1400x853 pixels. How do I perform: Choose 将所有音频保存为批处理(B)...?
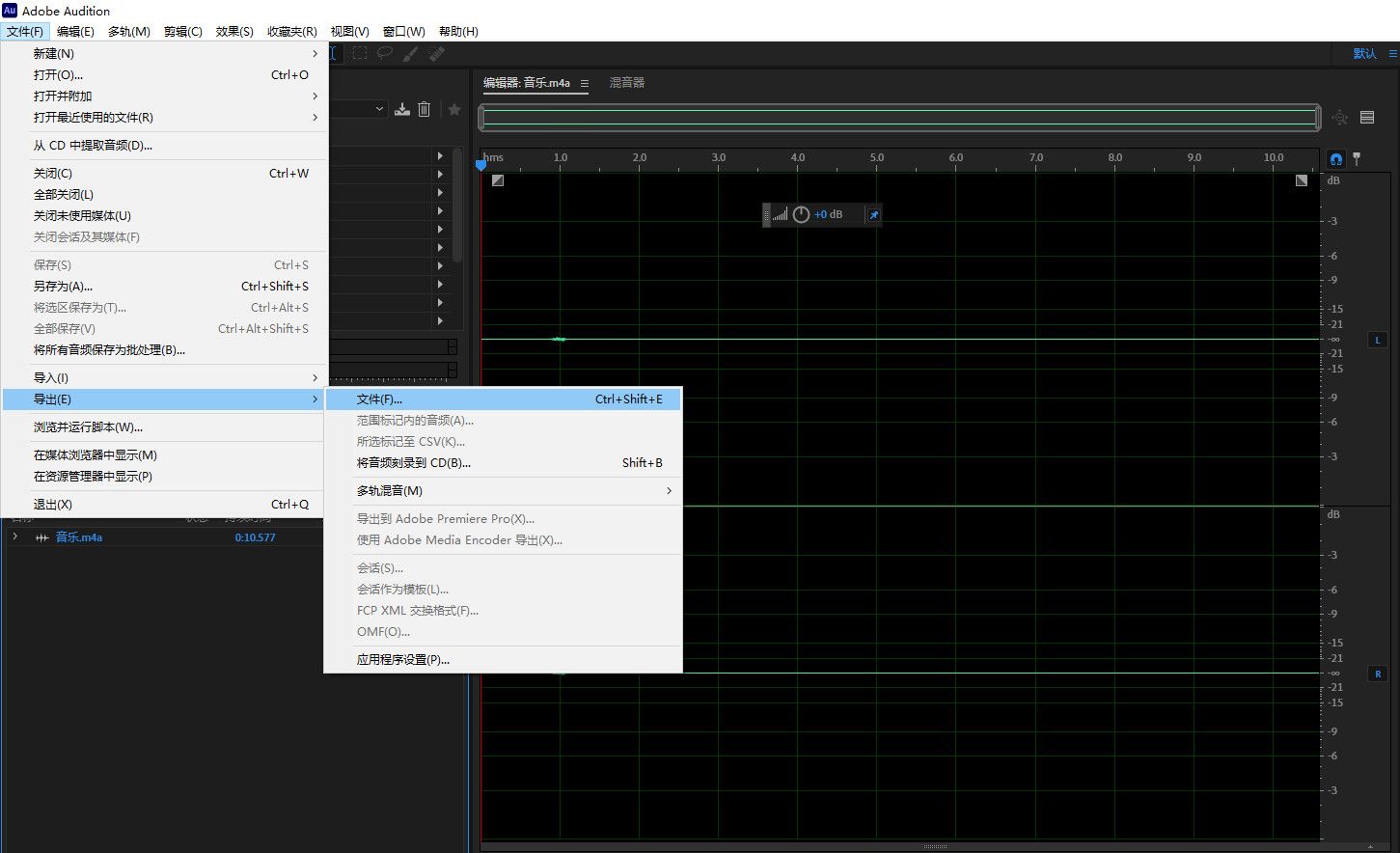pyautogui.click(x=165, y=349)
